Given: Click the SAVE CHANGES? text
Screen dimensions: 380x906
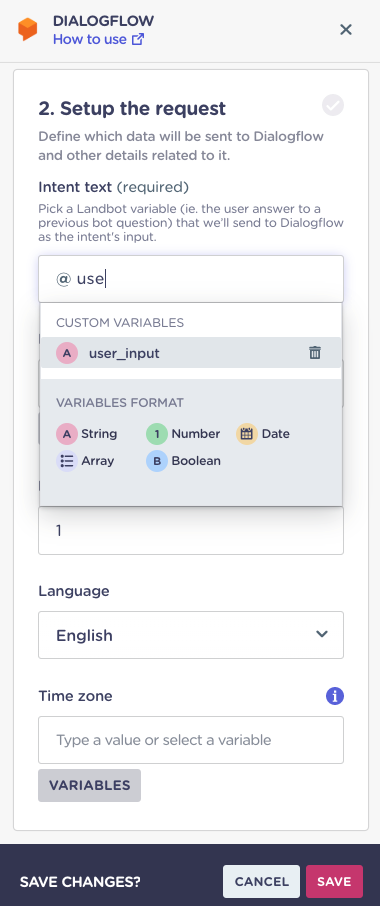Looking at the screenshot, I should click(x=80, y=882).
